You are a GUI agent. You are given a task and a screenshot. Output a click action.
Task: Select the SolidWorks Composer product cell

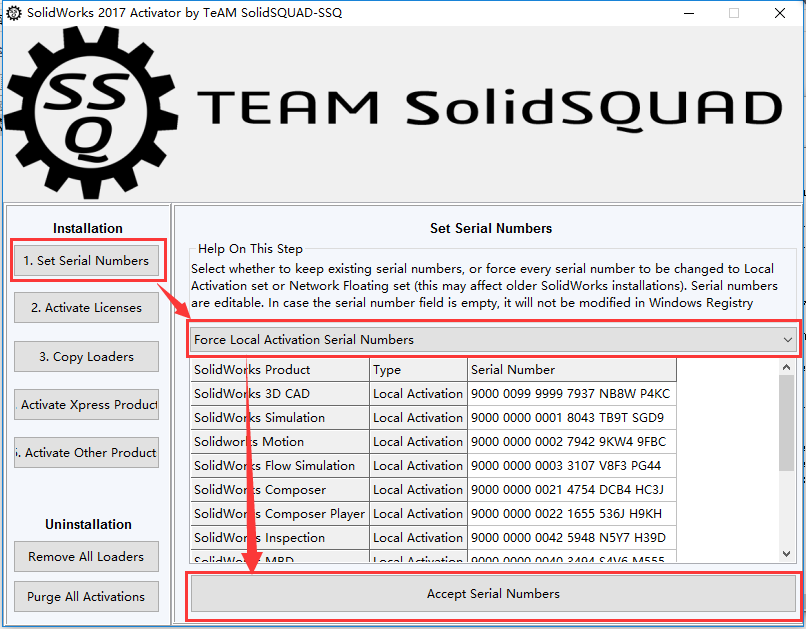[x=280, y=490]
